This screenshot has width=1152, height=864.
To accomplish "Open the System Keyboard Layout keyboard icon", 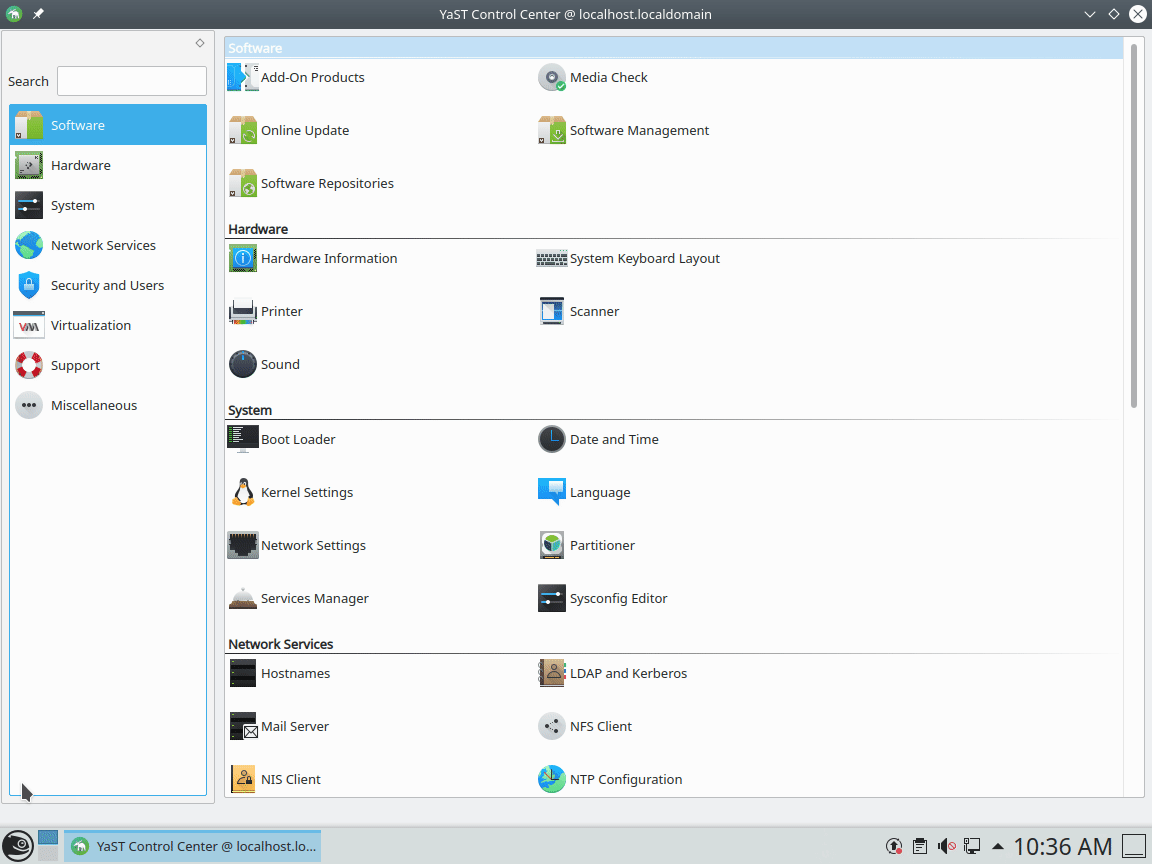I will (552, 258).
